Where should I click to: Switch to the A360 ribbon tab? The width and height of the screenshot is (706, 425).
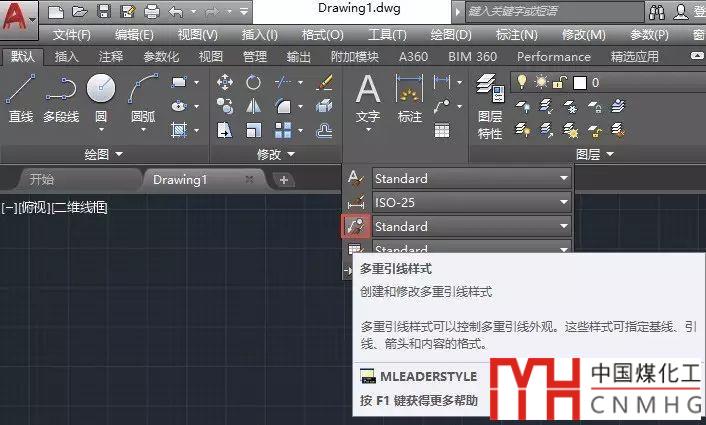413,57
